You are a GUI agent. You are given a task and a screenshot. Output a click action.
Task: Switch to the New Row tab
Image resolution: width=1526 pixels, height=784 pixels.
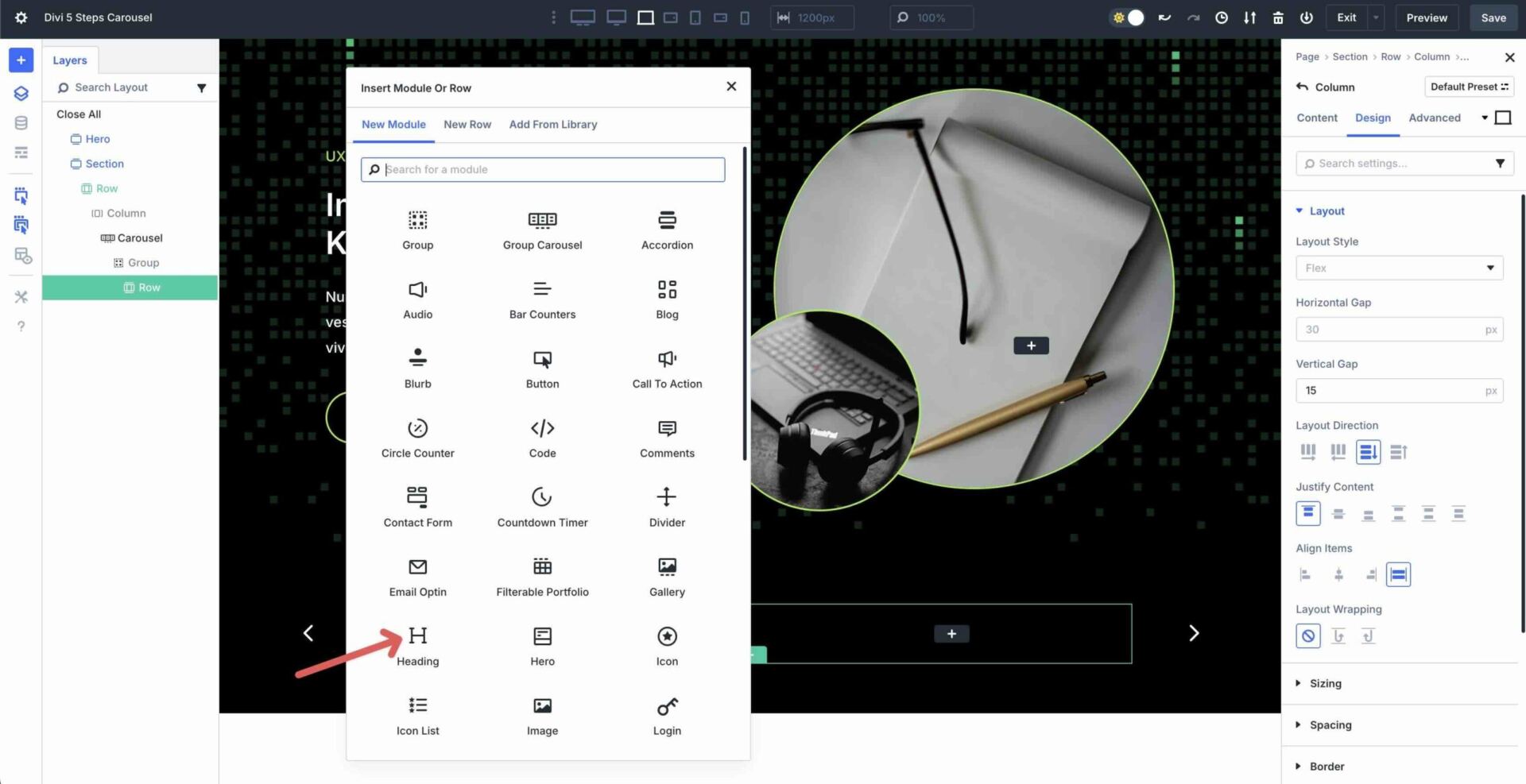[467, 124]
